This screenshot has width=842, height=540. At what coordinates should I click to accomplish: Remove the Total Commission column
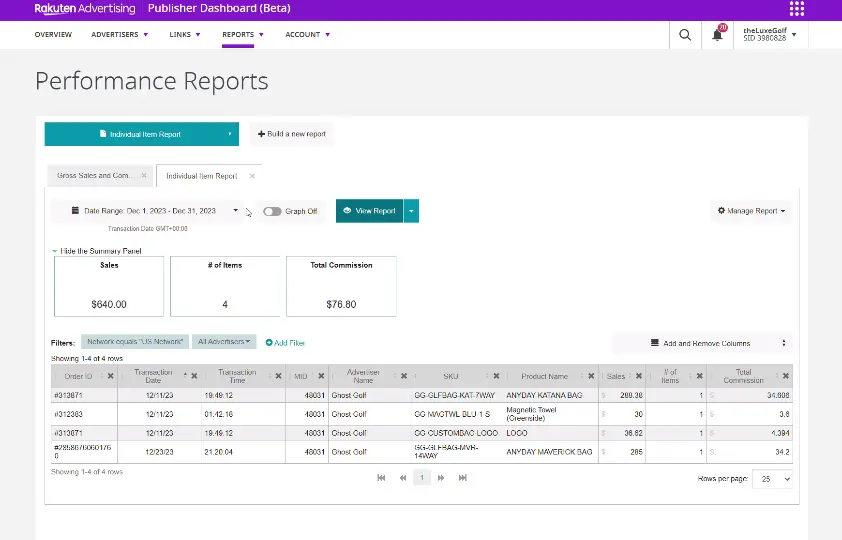pos(786,376)
